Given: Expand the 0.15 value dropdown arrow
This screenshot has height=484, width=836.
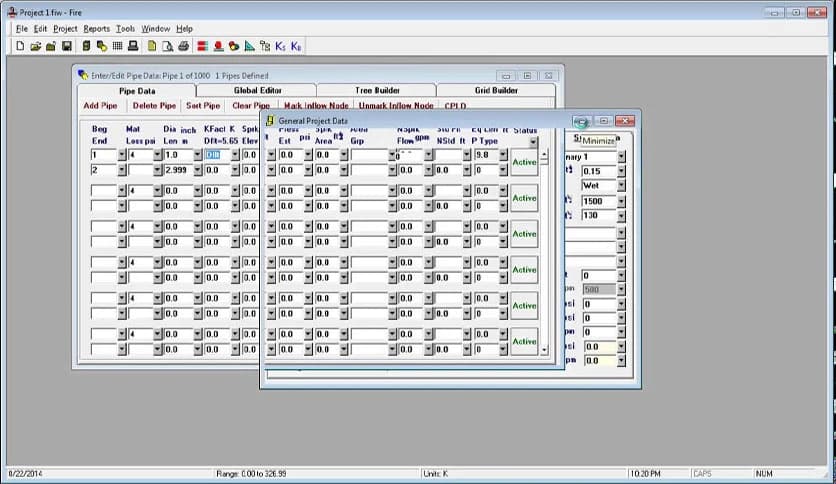Looking at the screenshot, I should [621, 171].
